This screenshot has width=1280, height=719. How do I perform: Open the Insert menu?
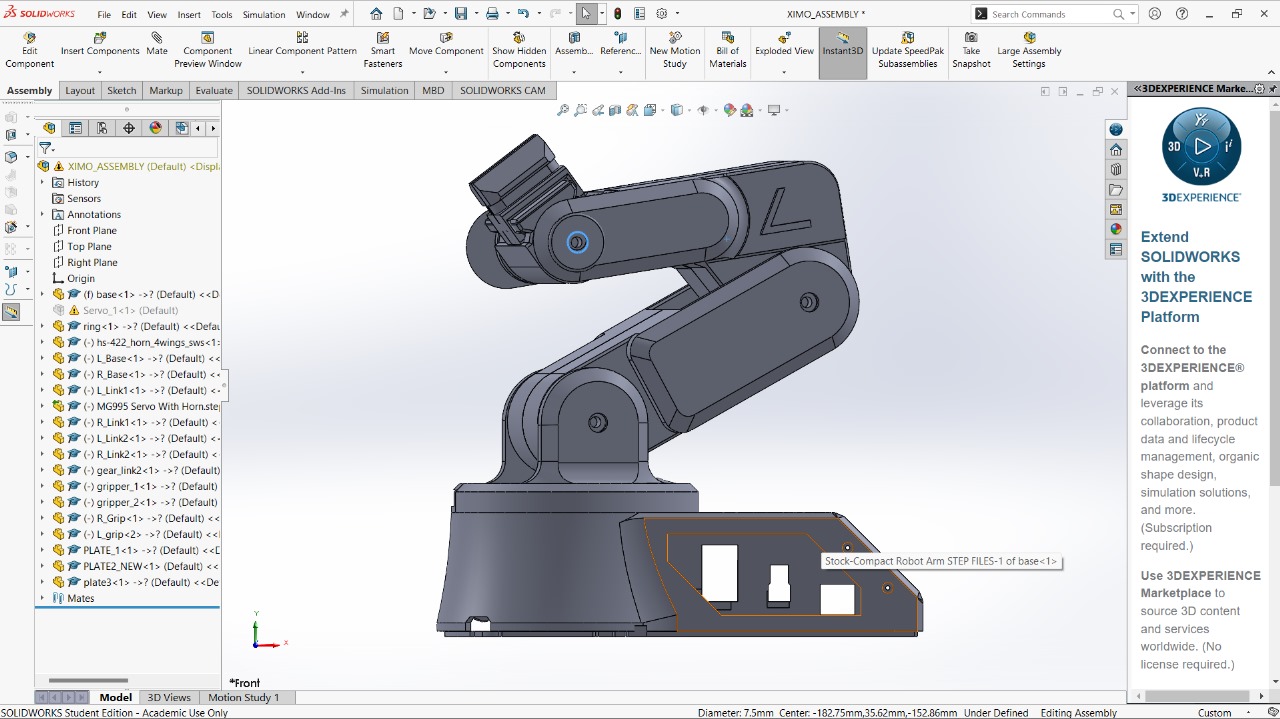click(x=189, y=15)
